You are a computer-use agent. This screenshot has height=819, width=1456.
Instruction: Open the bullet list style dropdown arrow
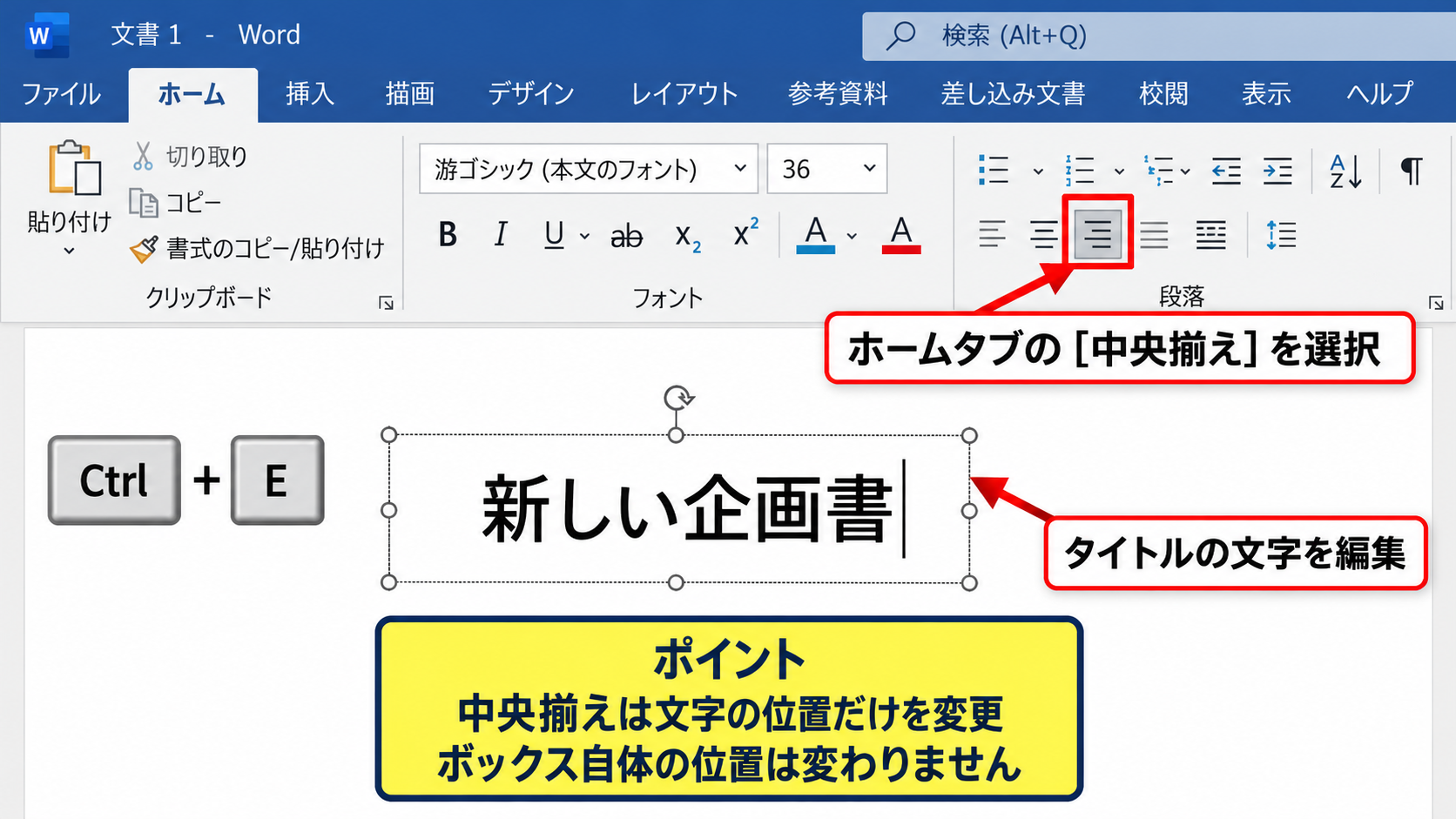(x=1037, y=171)
